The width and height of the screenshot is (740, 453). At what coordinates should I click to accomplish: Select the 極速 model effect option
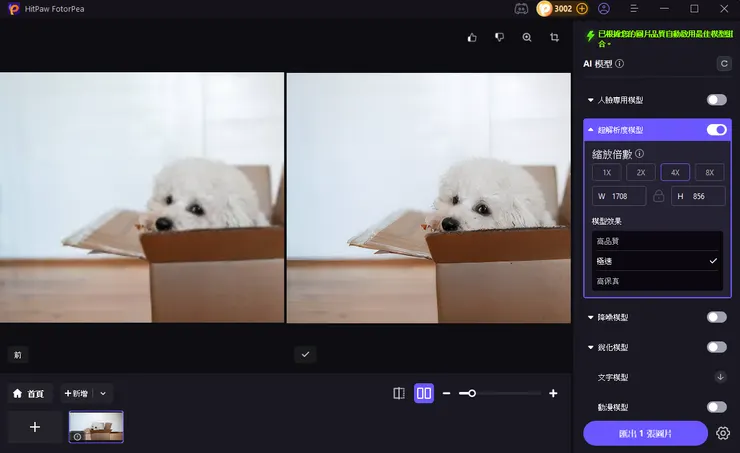click(657, 261)
